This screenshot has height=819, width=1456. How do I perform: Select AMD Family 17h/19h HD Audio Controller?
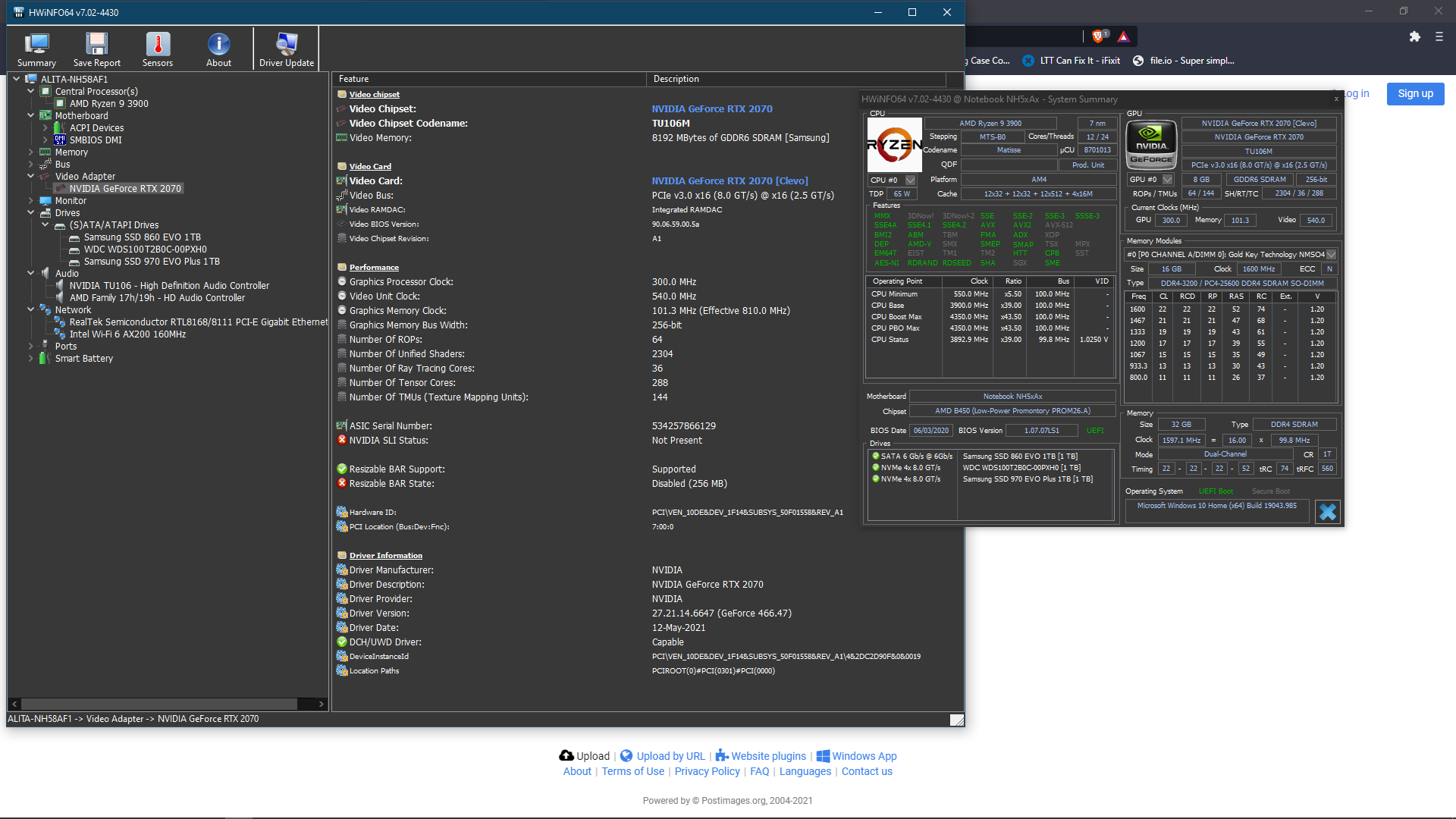pos(157,297)
